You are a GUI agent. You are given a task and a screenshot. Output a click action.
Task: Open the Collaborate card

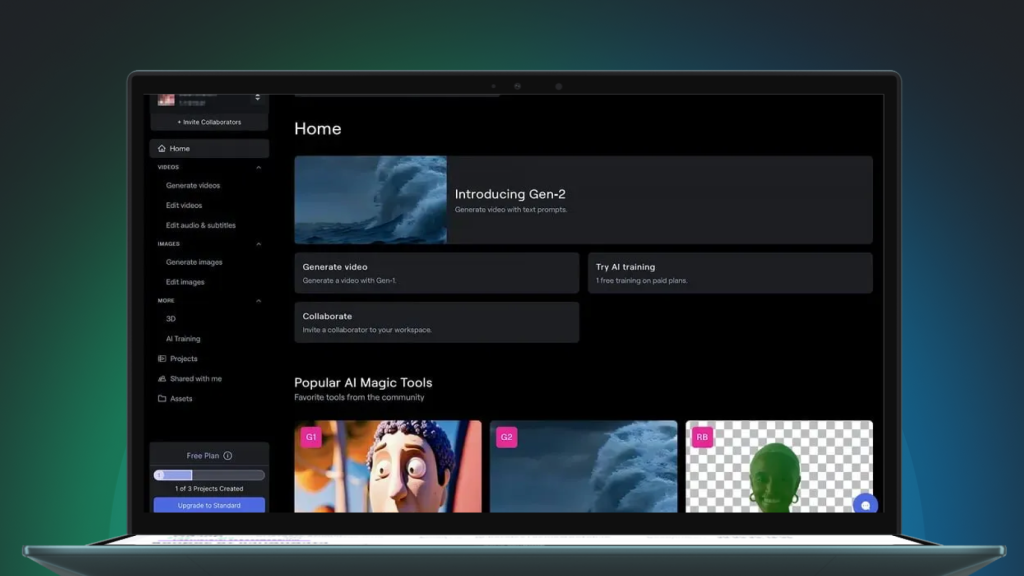(436, 322)
